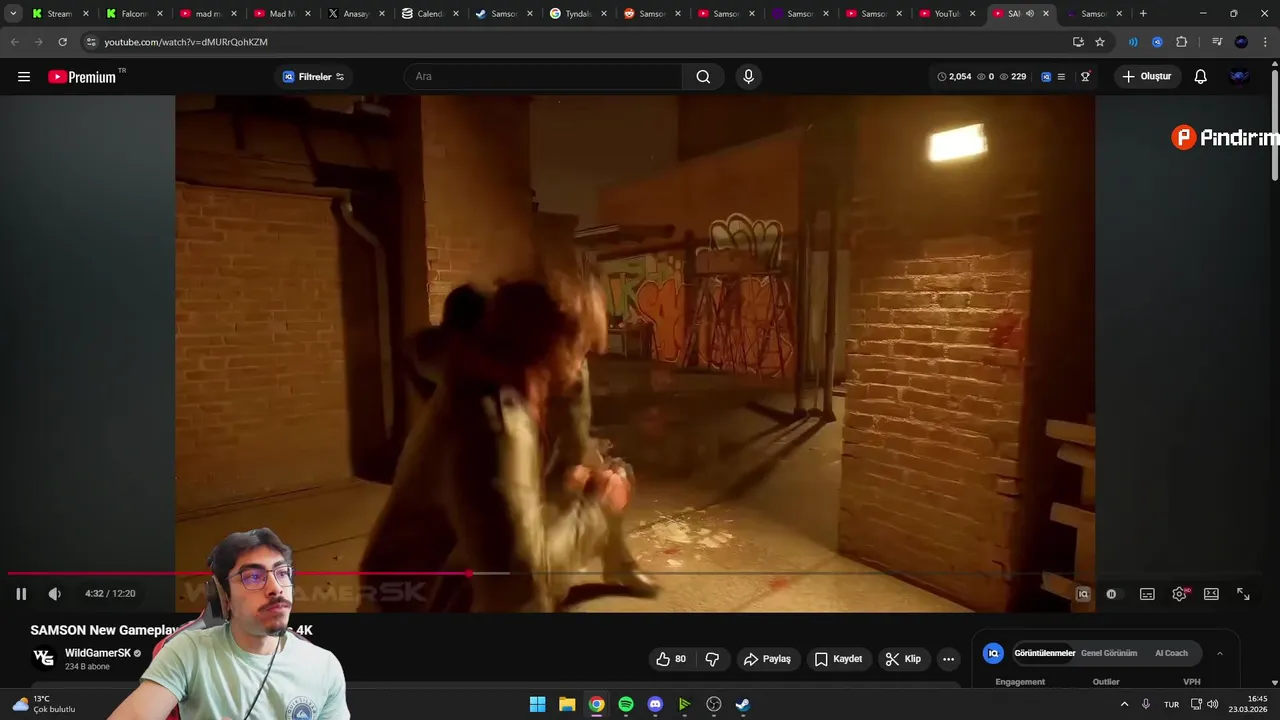Click the TUR language indicator
The image size is (1280, 720).
(1171, 704)
